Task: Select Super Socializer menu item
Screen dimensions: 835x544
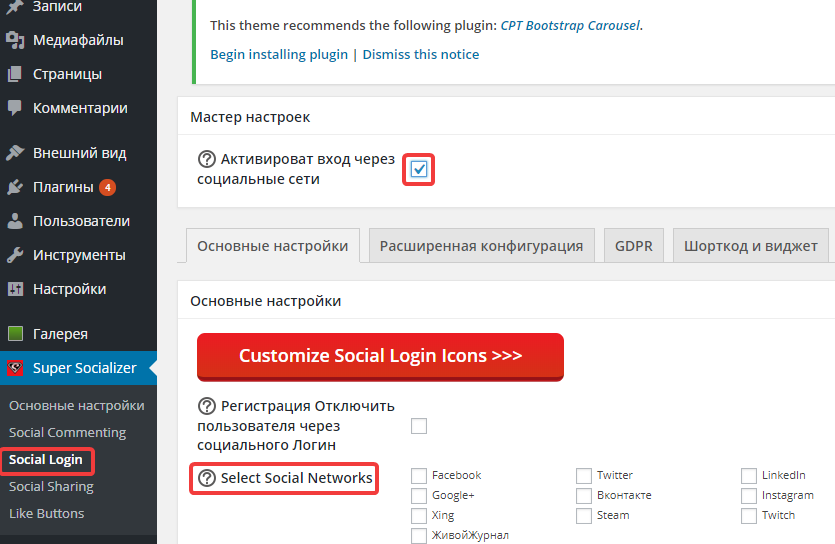Action: (x=78, y=368)
